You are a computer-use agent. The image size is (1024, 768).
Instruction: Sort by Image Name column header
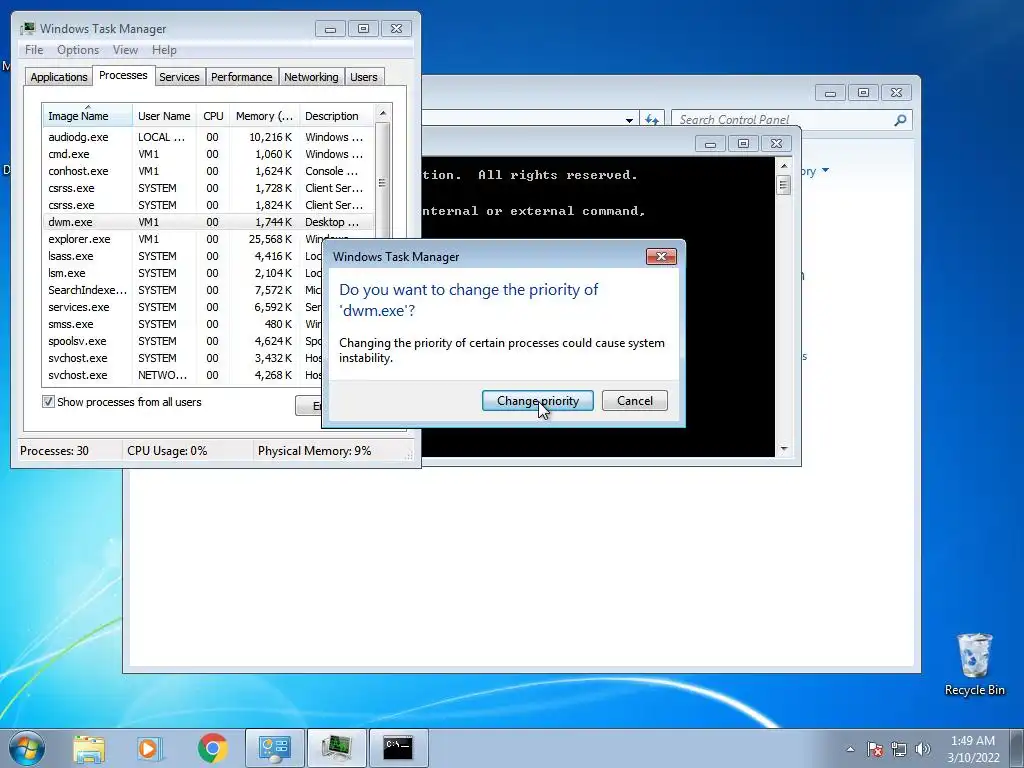coord(87,116)
